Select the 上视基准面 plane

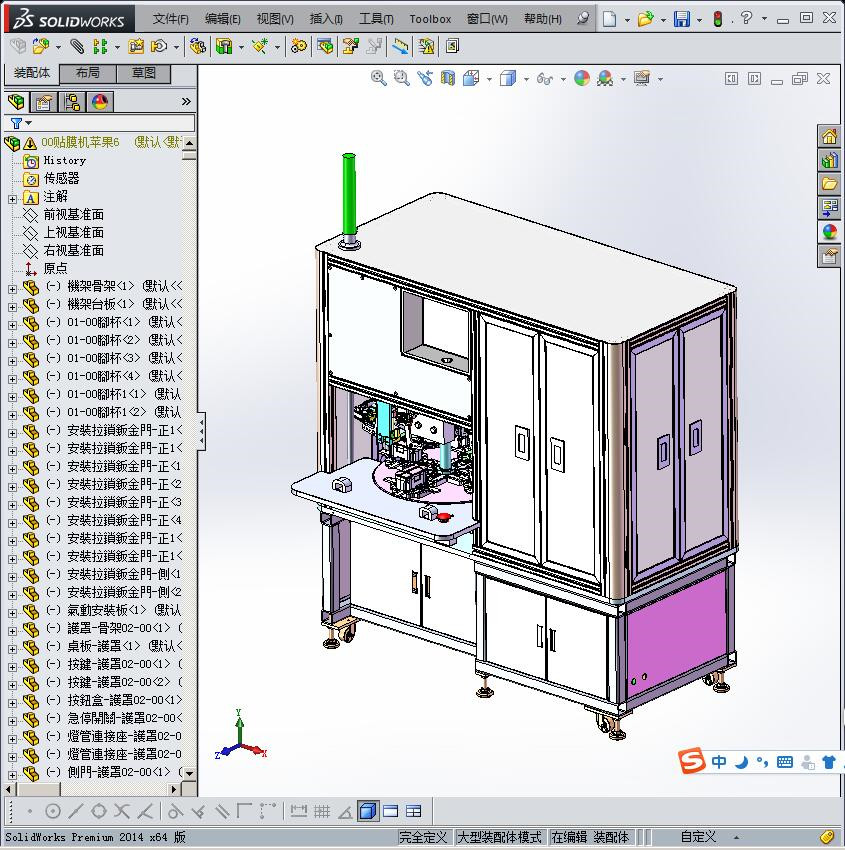[x=74, y=233]
